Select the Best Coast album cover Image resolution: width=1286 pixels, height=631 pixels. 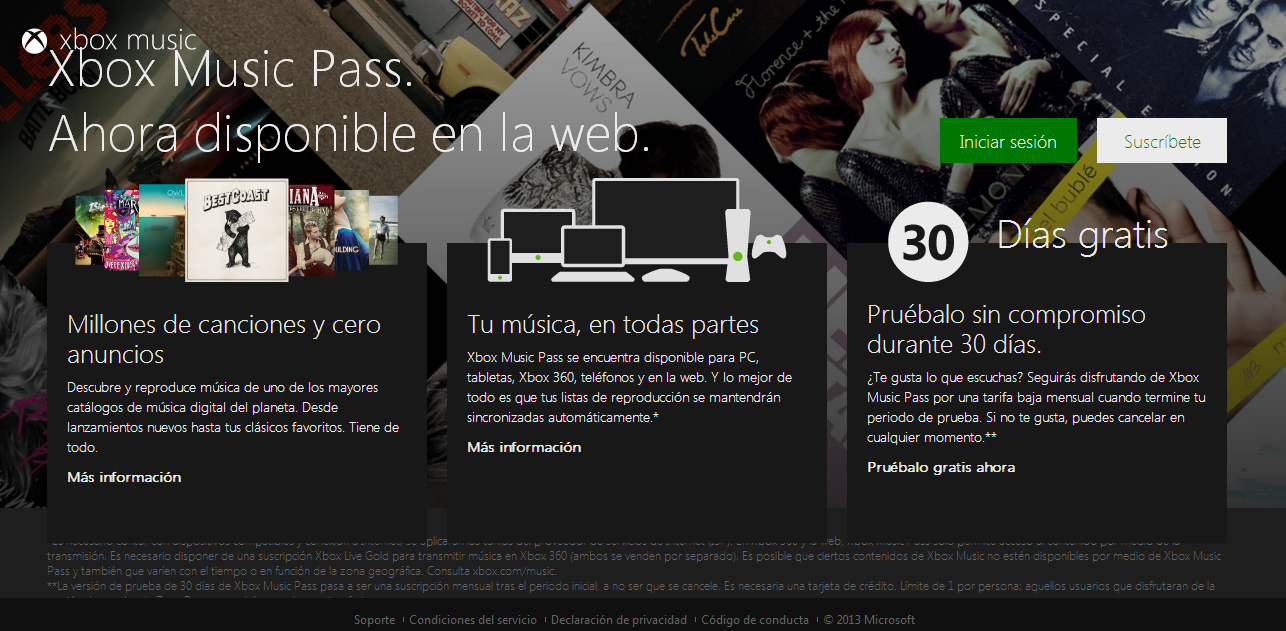click(x=237, y=231)
